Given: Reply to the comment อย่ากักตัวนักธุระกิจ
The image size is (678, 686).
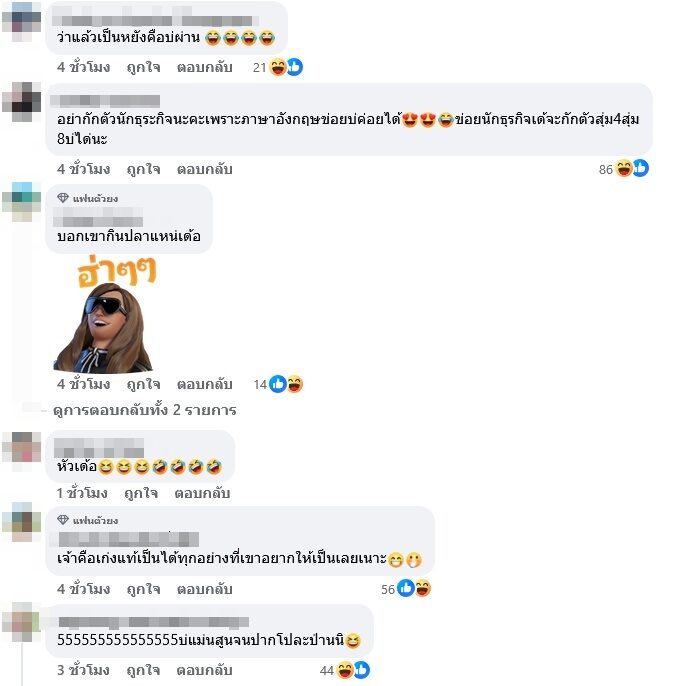Looking at the screenshot, I should click(204, 169).
